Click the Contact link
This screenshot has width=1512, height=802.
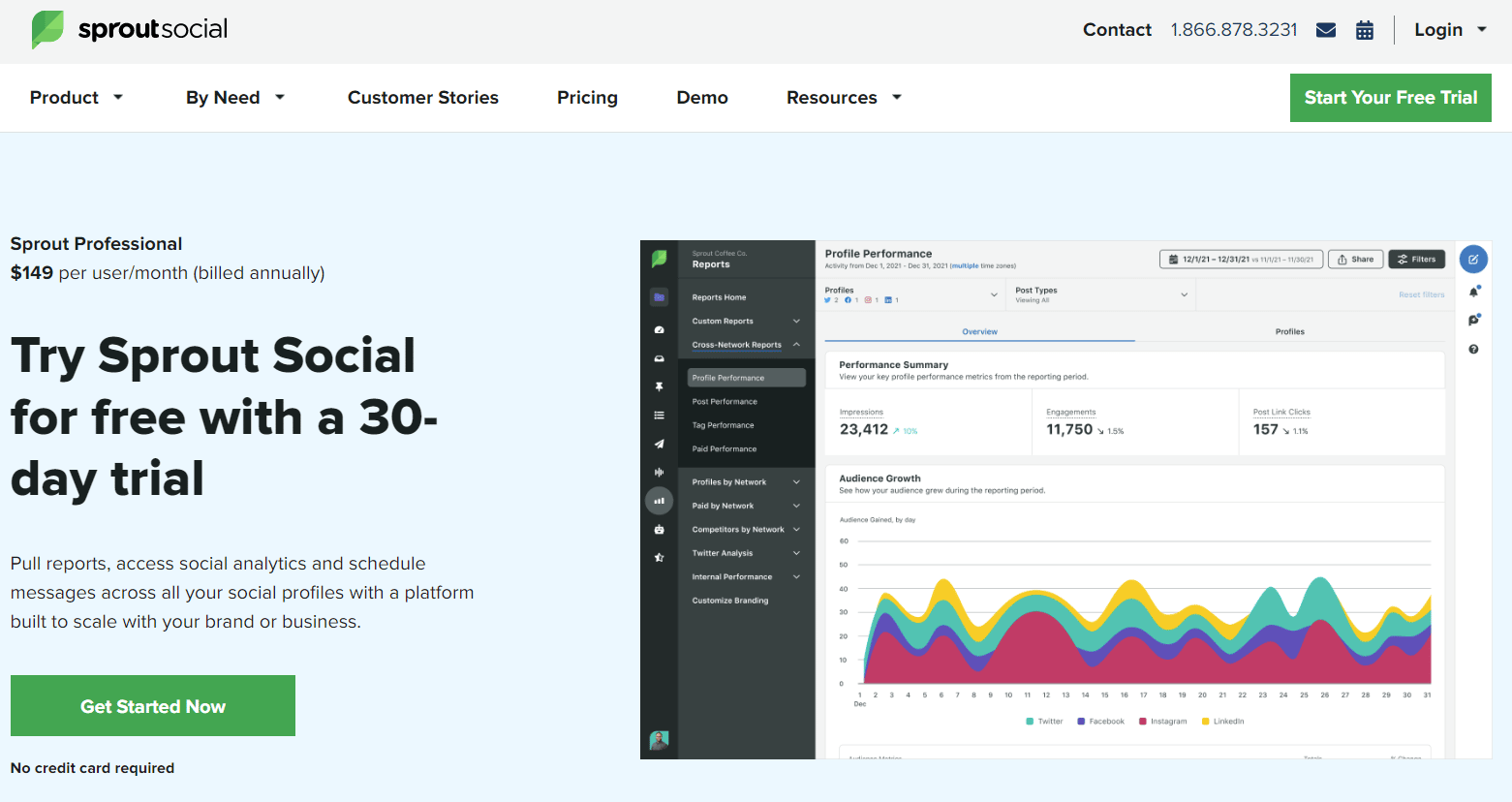click(1117, 30)
